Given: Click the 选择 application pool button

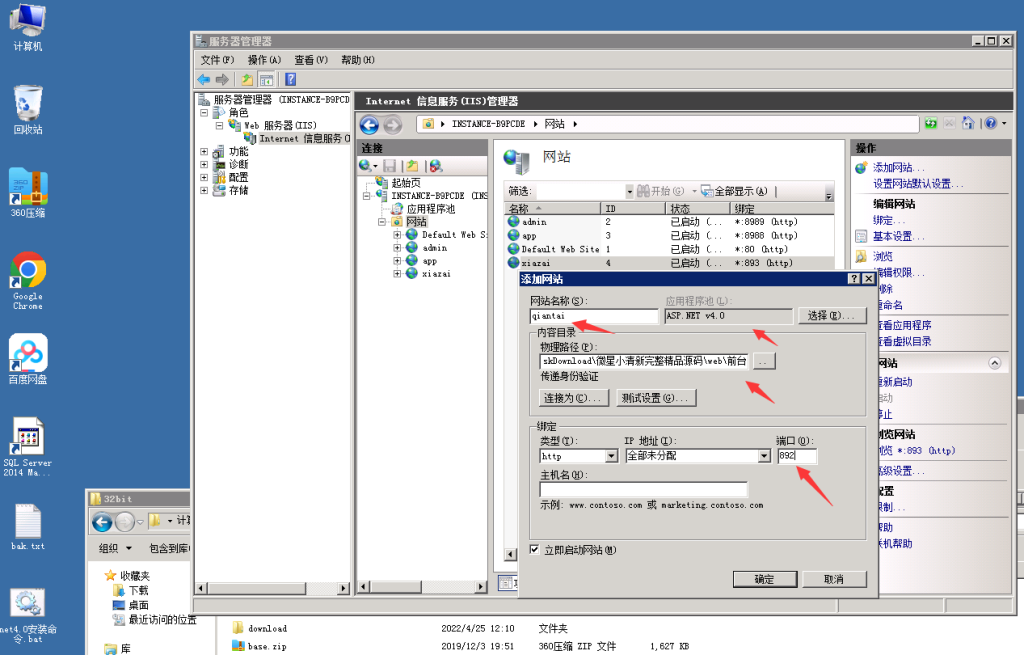Looking at the screenshot, I should point(831,316).
